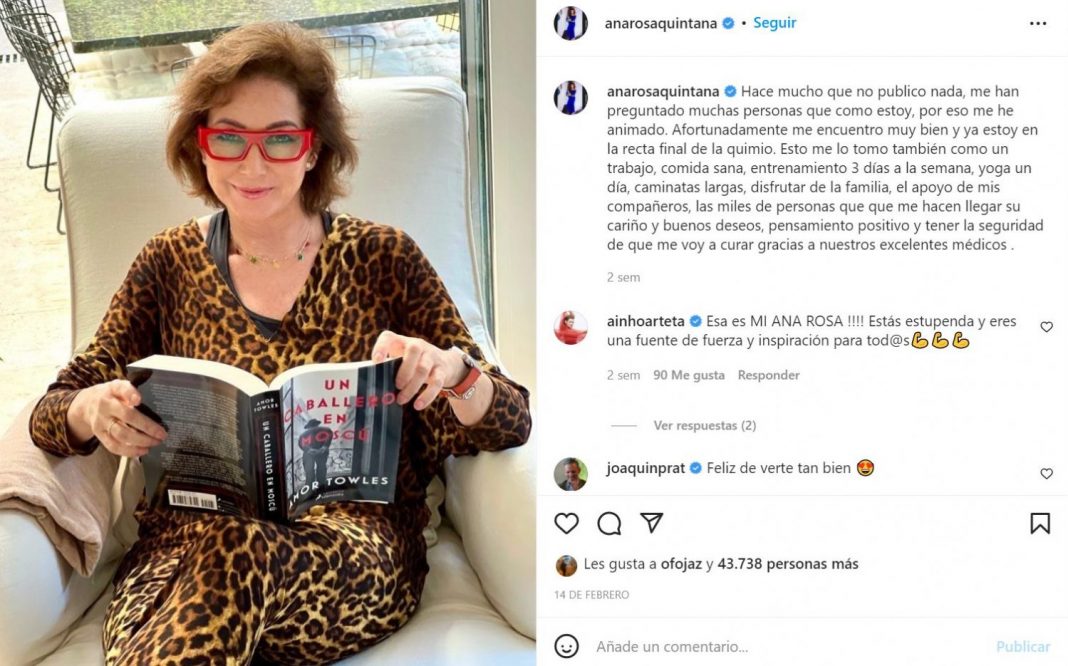Open the ofojaz user profile link
The height and width of the screenshot is (666, 1068).
[x=681, y=564]
